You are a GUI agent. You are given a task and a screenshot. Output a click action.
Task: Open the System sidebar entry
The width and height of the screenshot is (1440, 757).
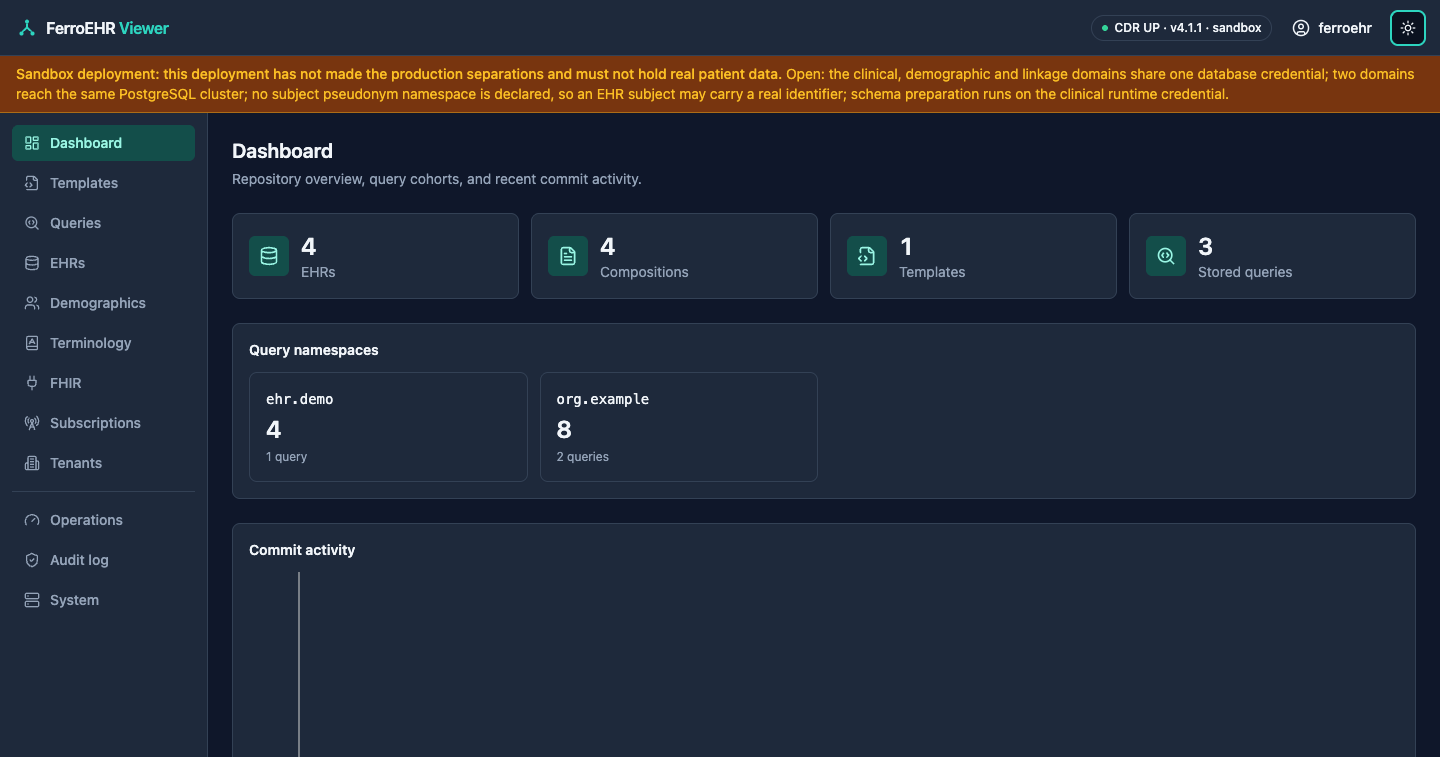103,600
